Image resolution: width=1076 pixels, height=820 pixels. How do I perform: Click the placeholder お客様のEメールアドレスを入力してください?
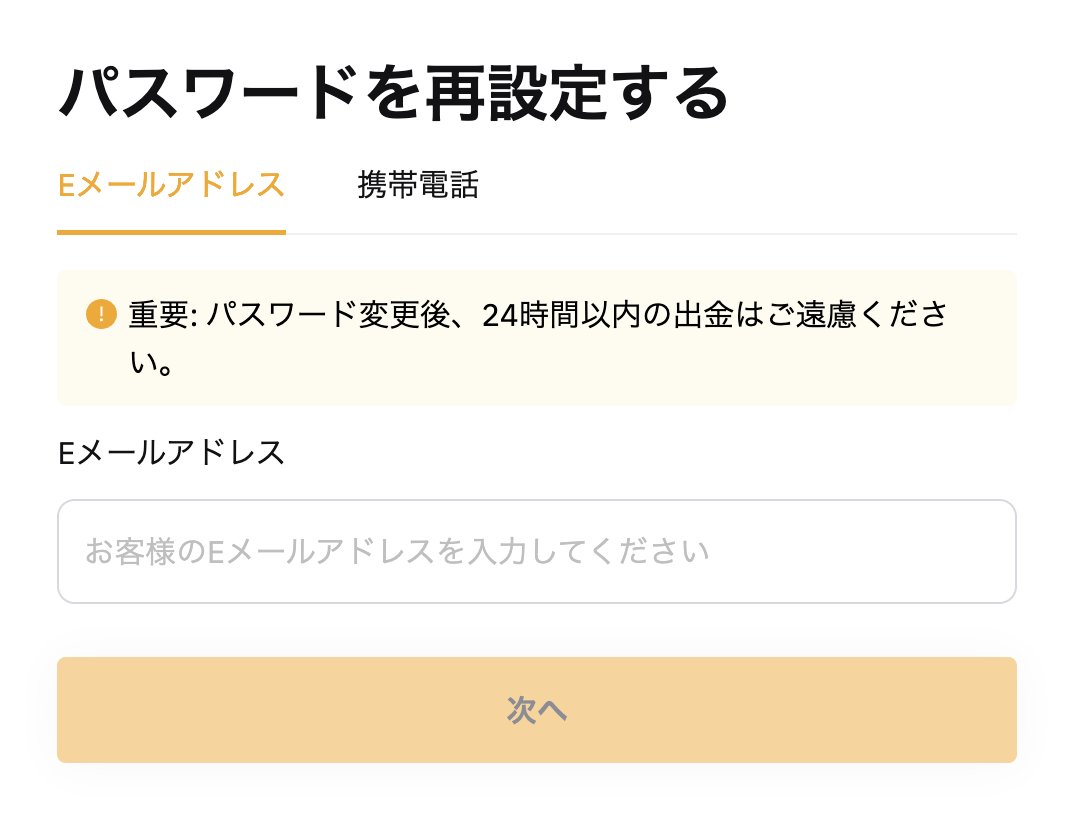(397, 552)
